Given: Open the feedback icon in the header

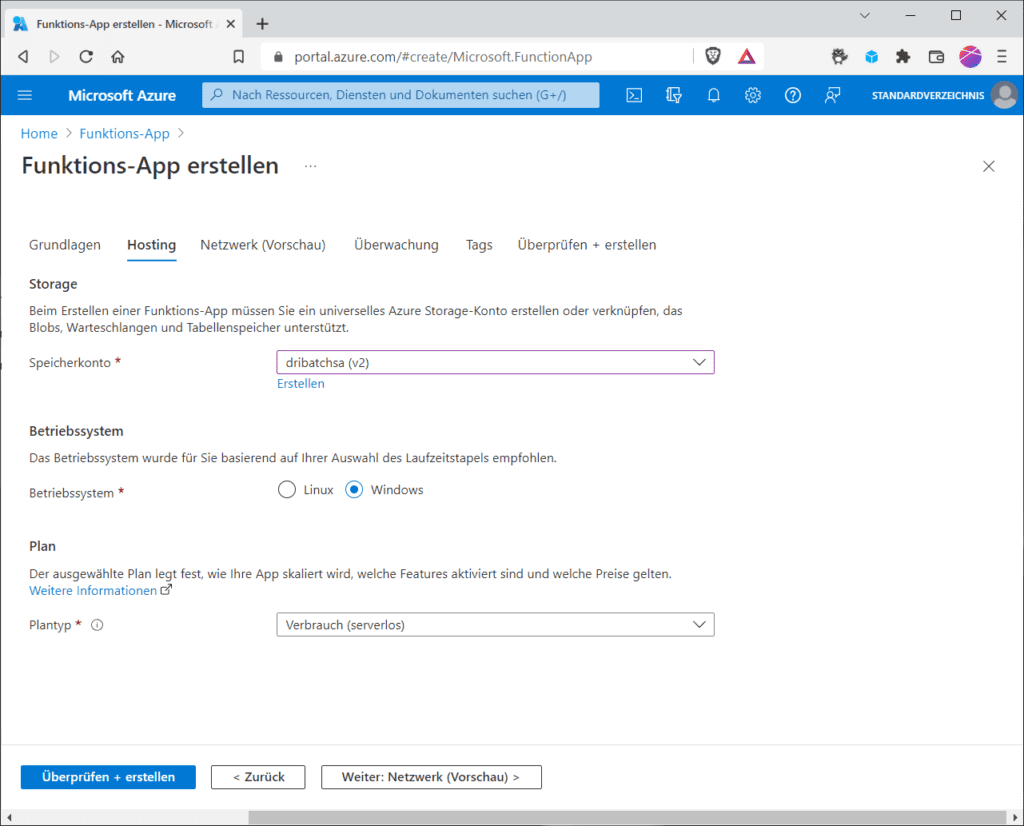Looking at the screenshot, I should [x=832, y=95].
